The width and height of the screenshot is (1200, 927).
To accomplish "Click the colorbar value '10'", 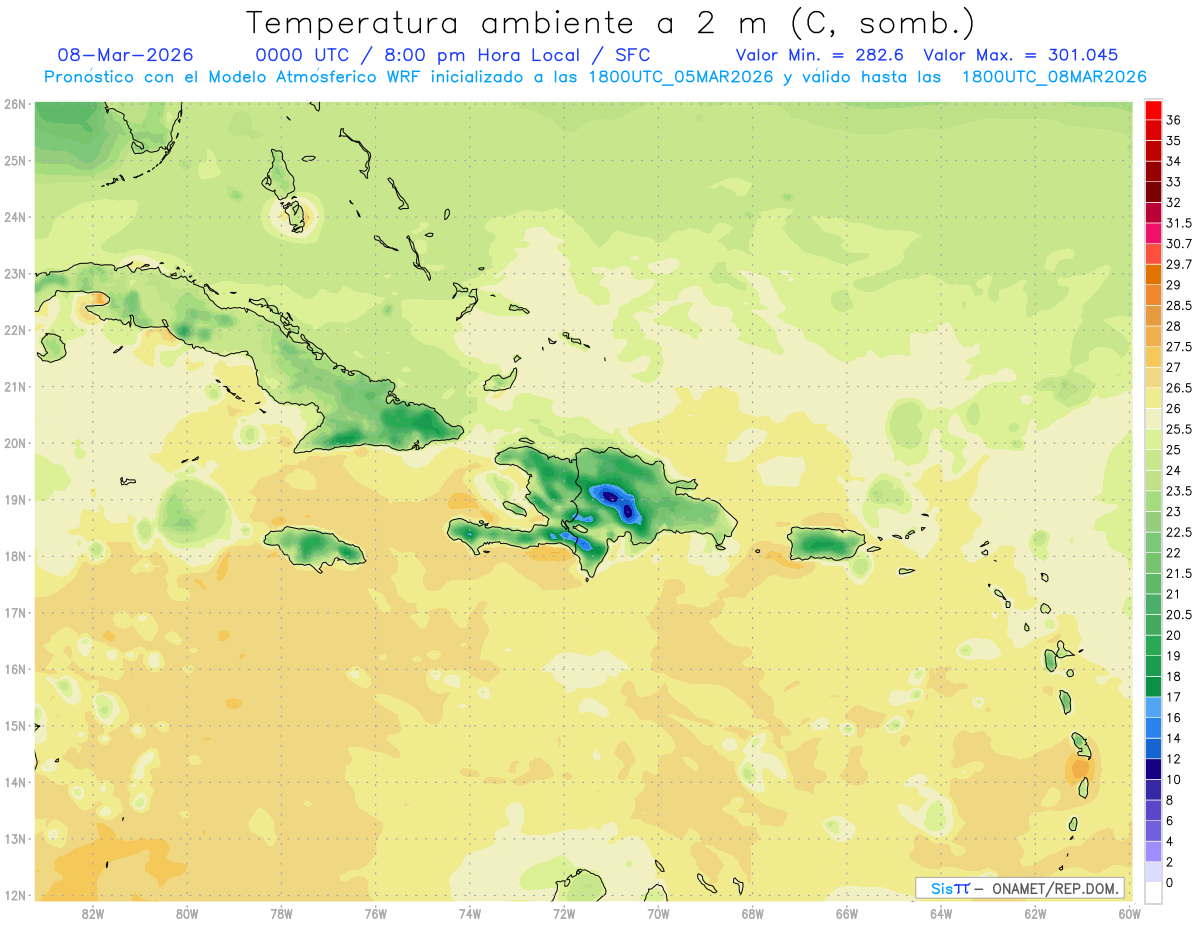I will (x=1174, y=779).
